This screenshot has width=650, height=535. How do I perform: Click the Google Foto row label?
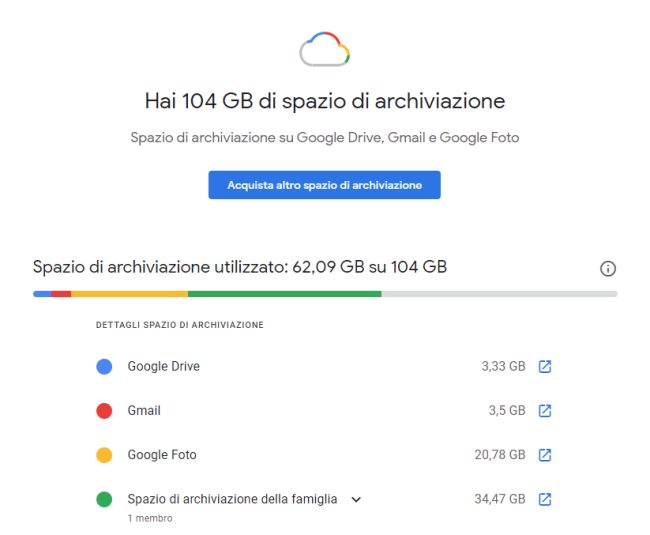point(162,455)
